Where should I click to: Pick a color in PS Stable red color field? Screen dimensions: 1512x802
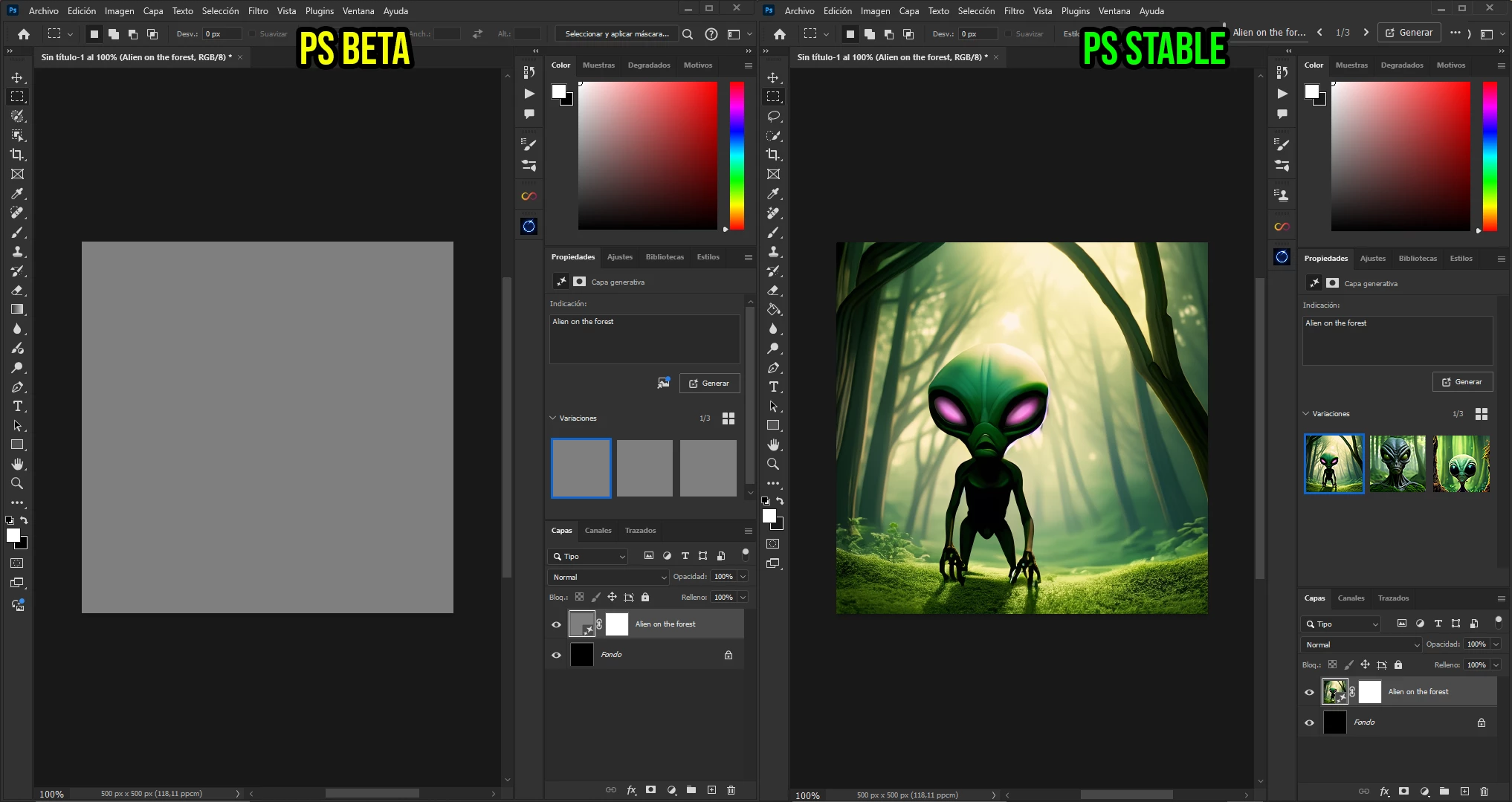click(1400, 156)
